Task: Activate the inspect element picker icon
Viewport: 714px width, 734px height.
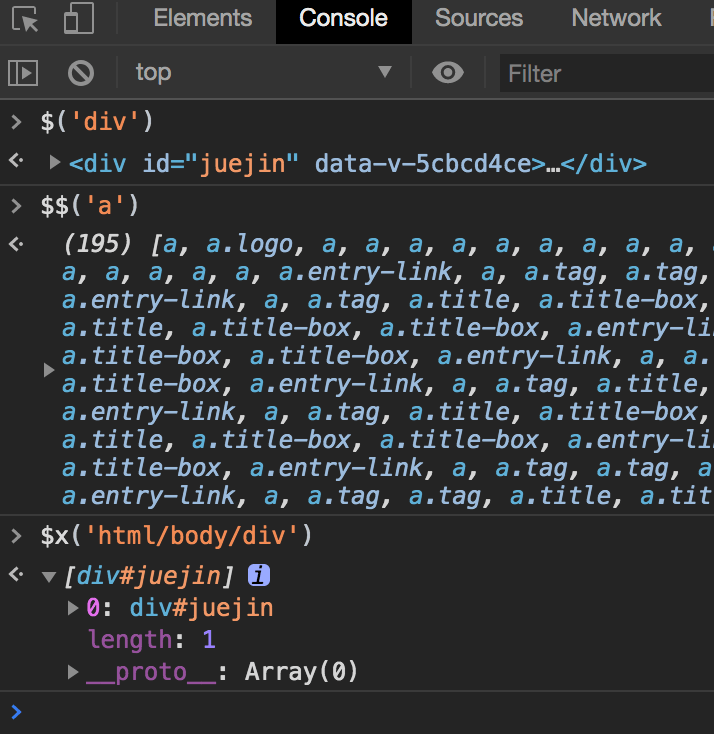Action: 24,19
